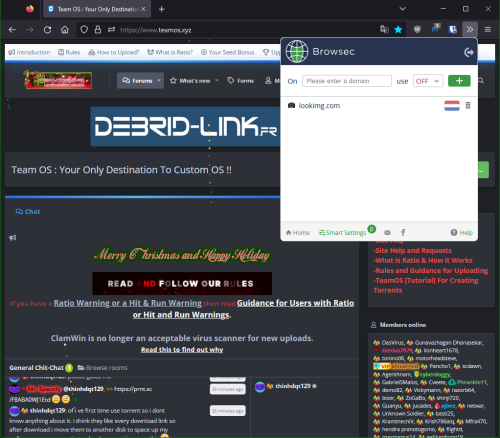
Task: Open member DasVirus profile
Action: (x=393, y=342)
